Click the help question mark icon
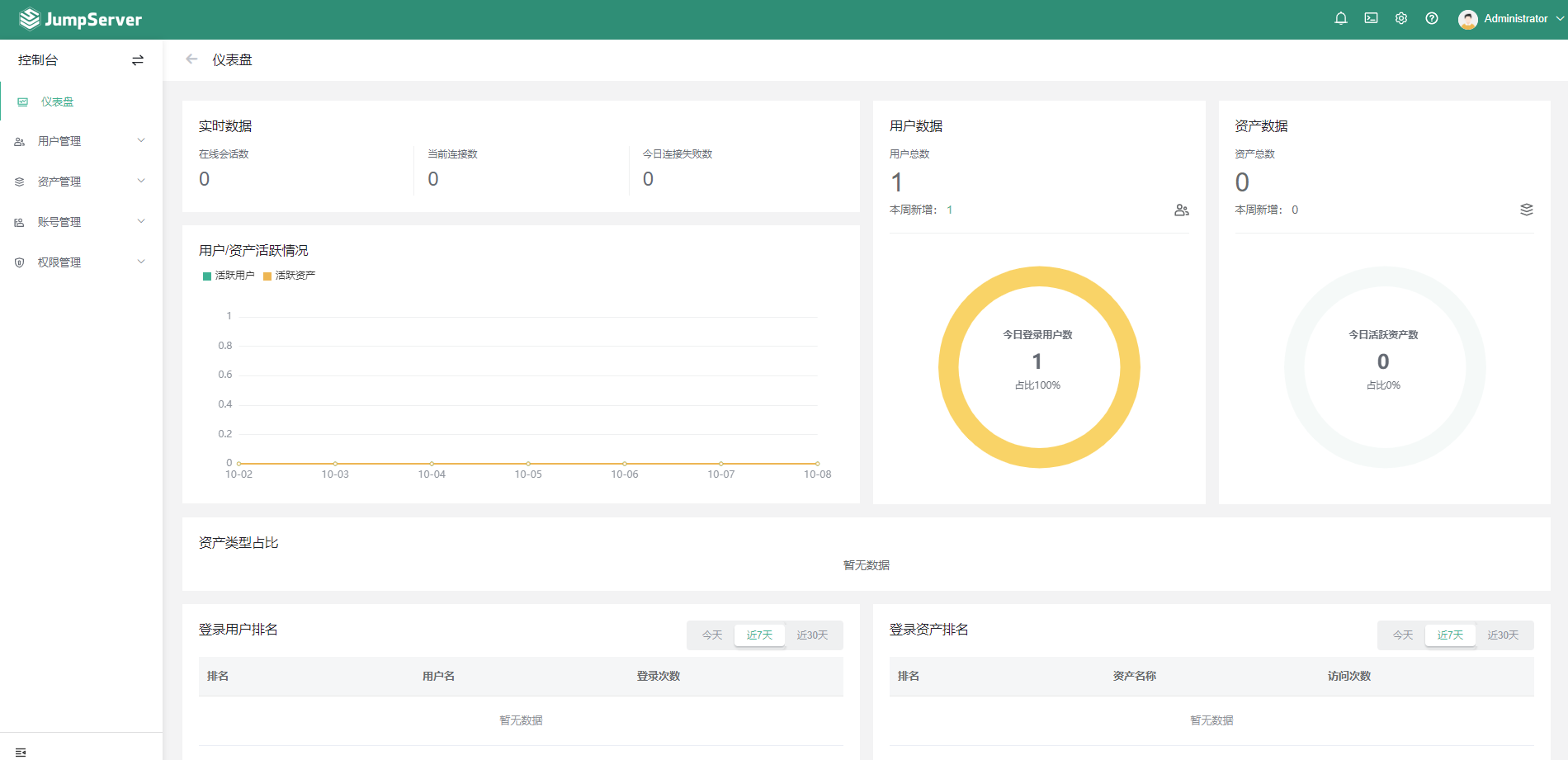1568x760 pixels. 1432,18
